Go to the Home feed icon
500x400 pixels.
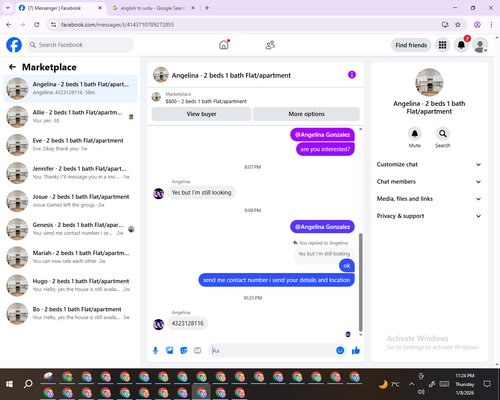coord(224,45)
